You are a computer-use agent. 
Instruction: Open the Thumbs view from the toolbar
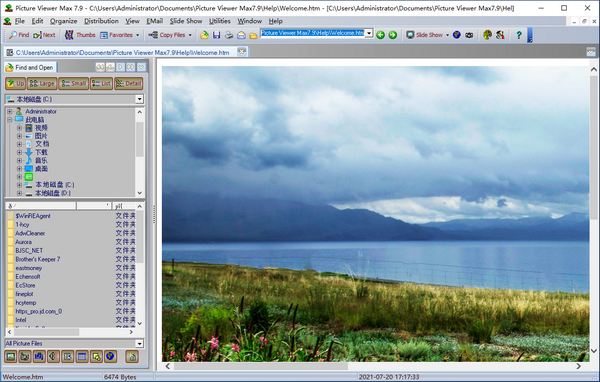click(x=80, y=35)
